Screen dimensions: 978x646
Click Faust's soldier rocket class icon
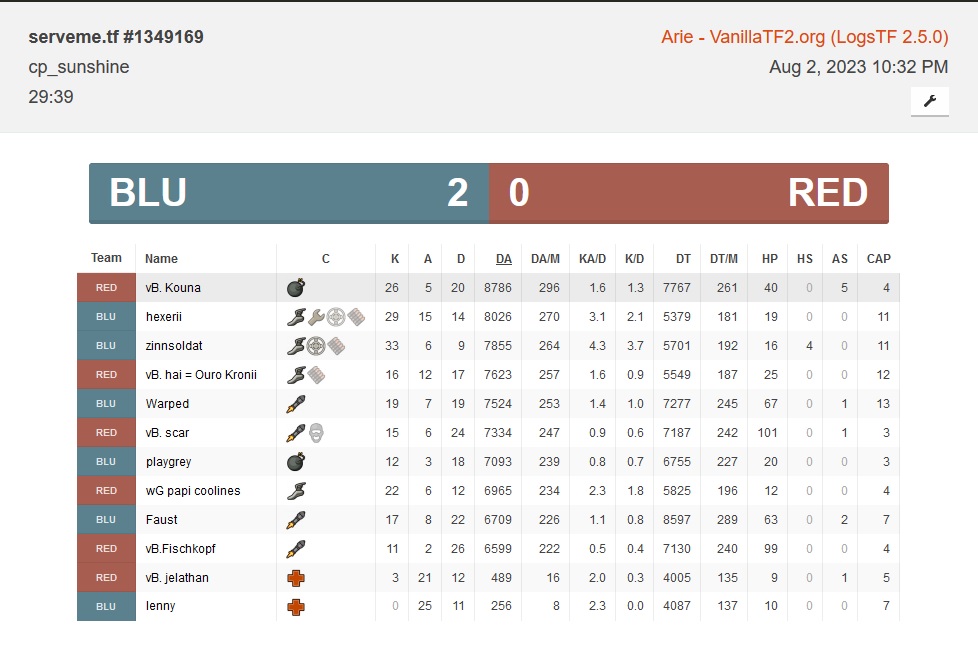click(x=296, y=520)
